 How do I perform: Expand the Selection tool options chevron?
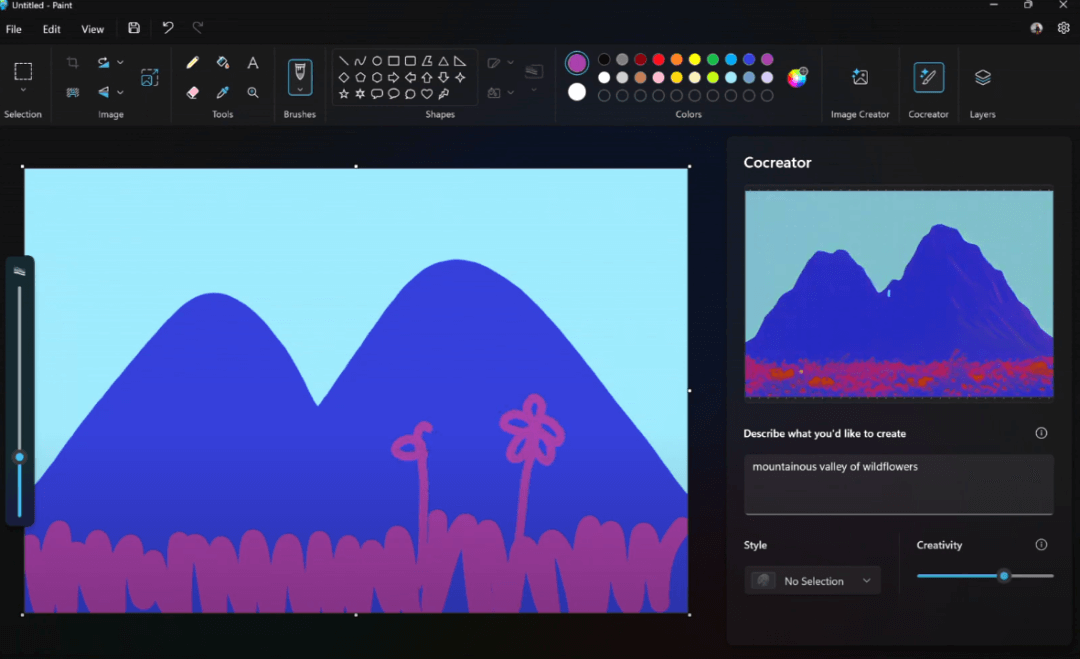23,91
